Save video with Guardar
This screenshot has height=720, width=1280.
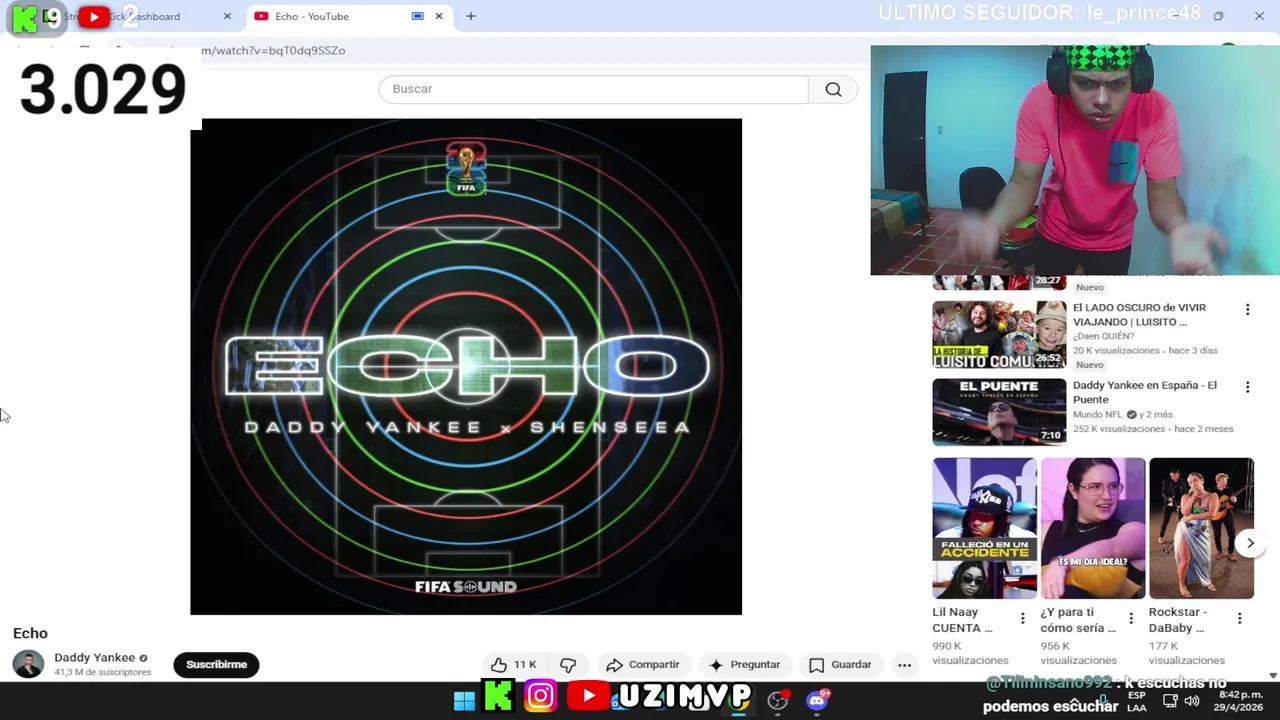pos(840,664)
